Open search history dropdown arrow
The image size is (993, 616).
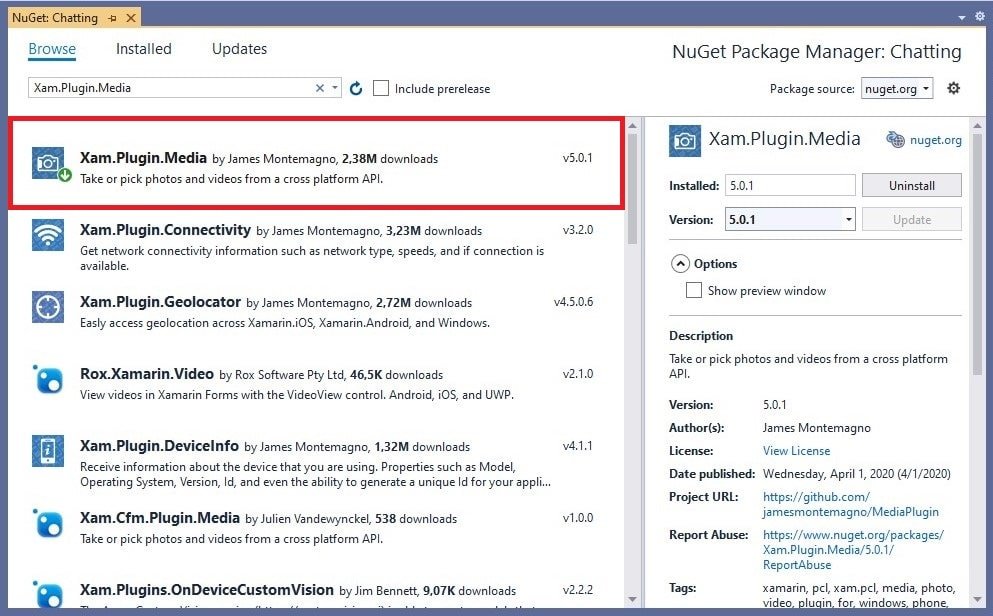pos(334,87)
